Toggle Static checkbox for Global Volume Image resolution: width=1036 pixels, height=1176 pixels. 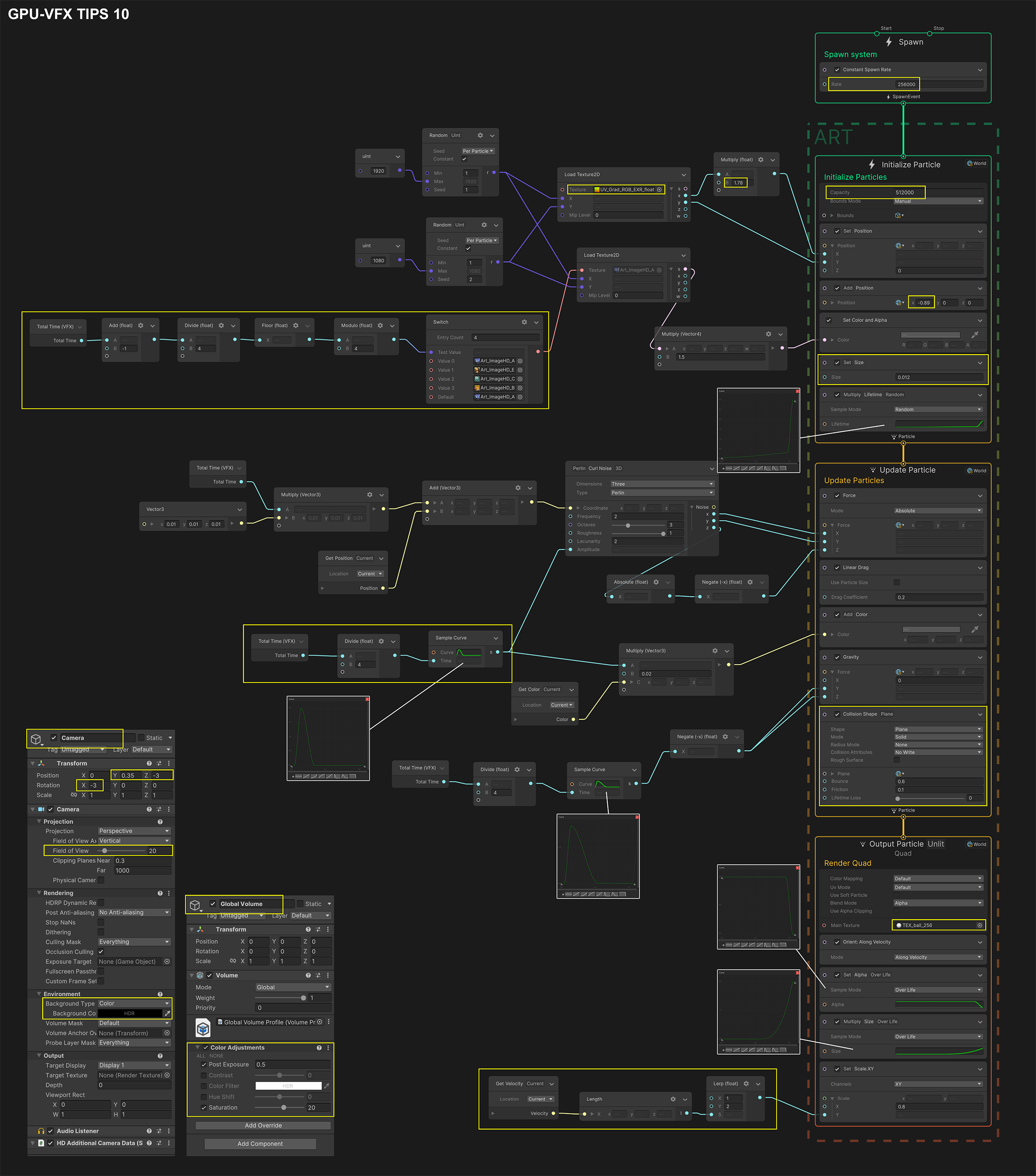point(300,904)
